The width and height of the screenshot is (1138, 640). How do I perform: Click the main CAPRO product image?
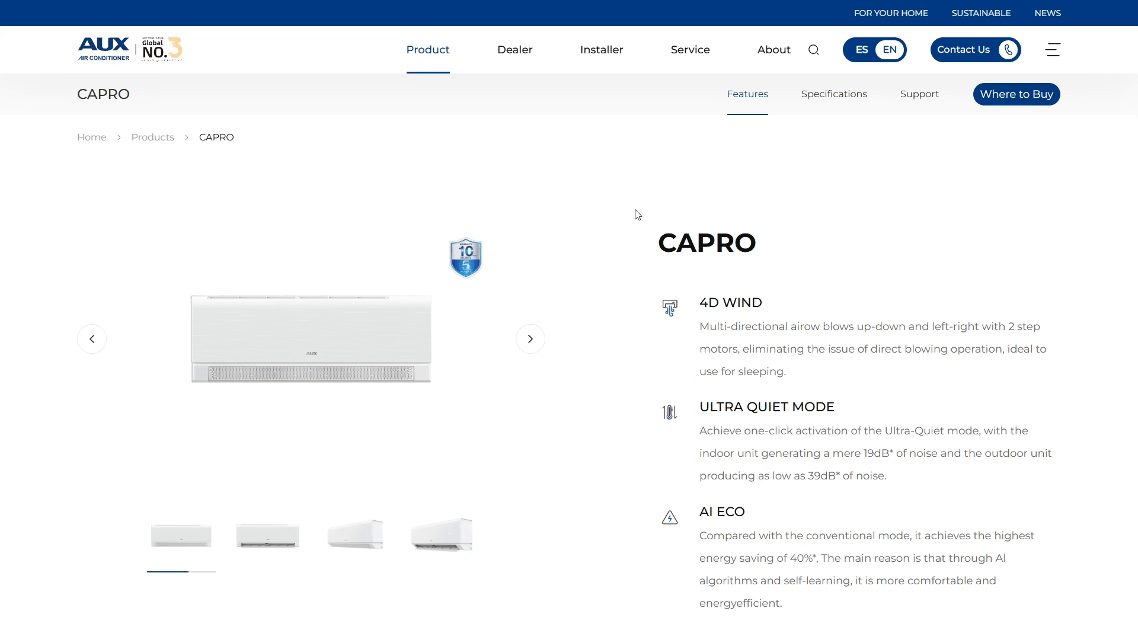coord(311,339)
